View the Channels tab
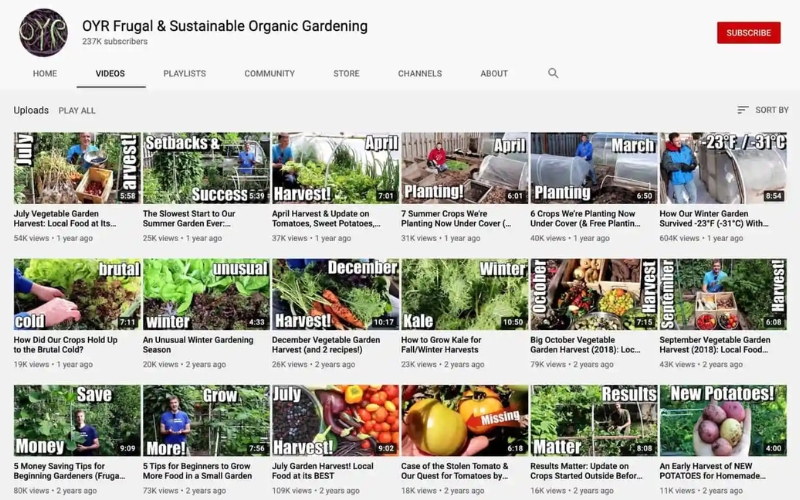Viewport: 800px width, 500px height. point(420,73)
